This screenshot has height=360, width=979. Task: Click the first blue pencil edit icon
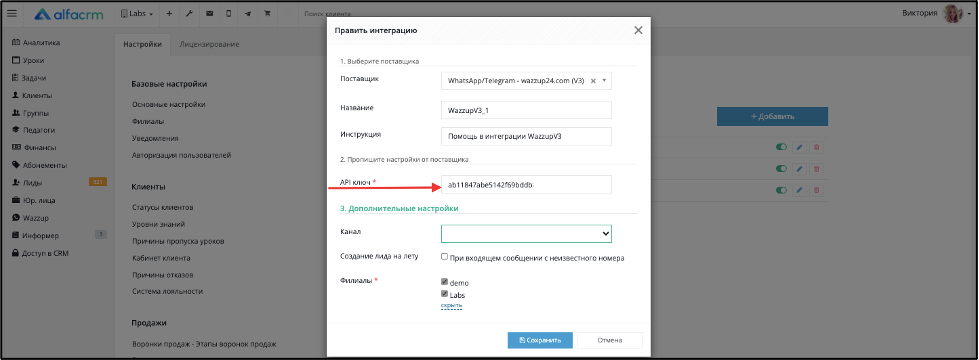799,147
